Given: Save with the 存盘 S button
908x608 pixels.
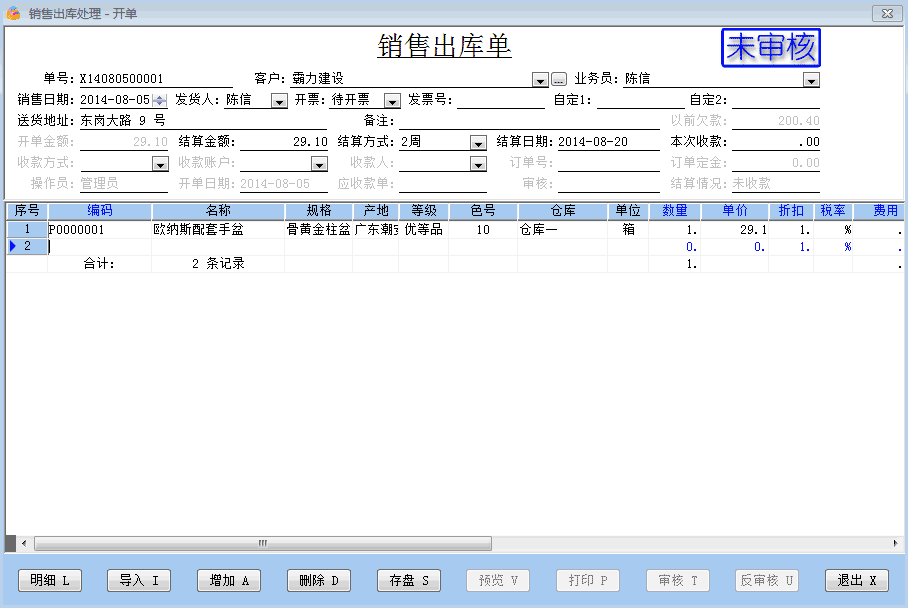Looking at the screenshot, I should [409, 580].
